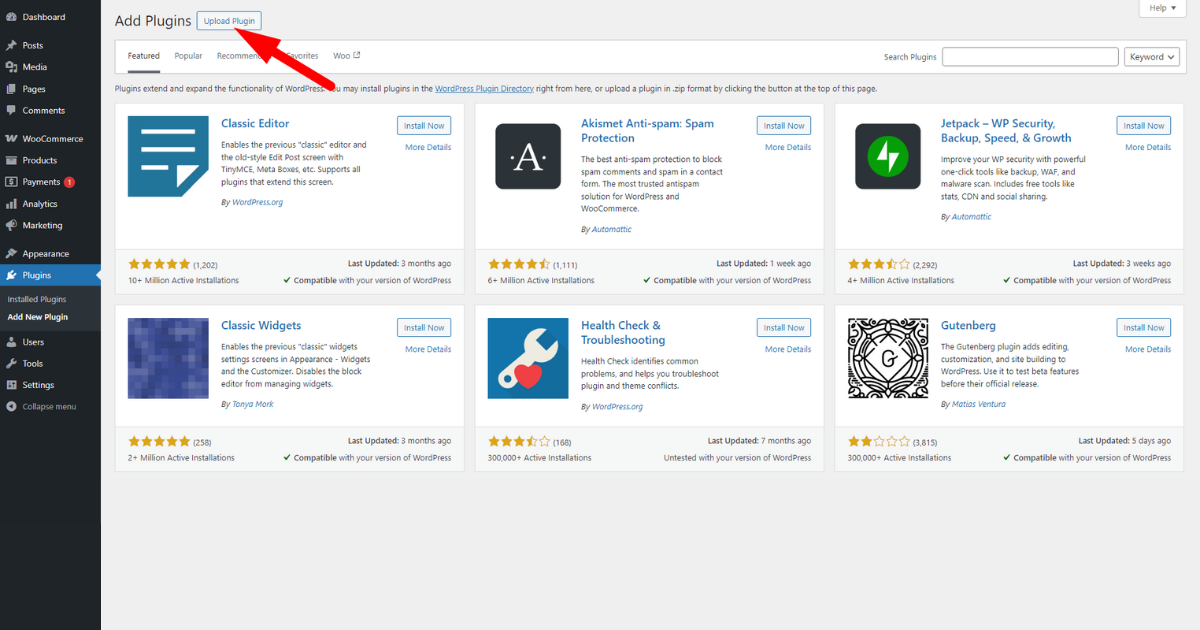The image size is (1200, 630).
Task: Open Products box icon
Action: pyautogui.click(x=11, y=160)
